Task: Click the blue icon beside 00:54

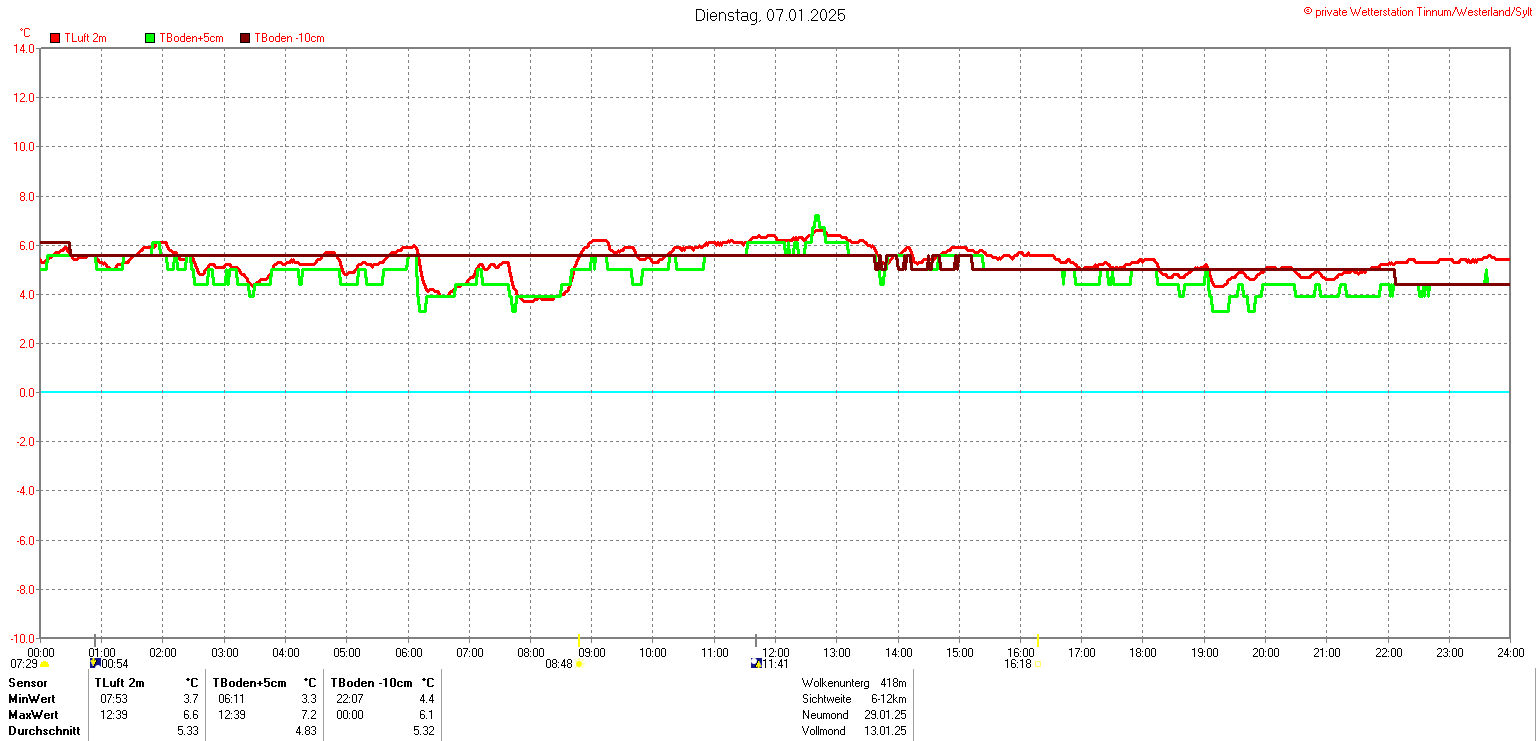Action: pyautogui.click(x=95, y=663)
